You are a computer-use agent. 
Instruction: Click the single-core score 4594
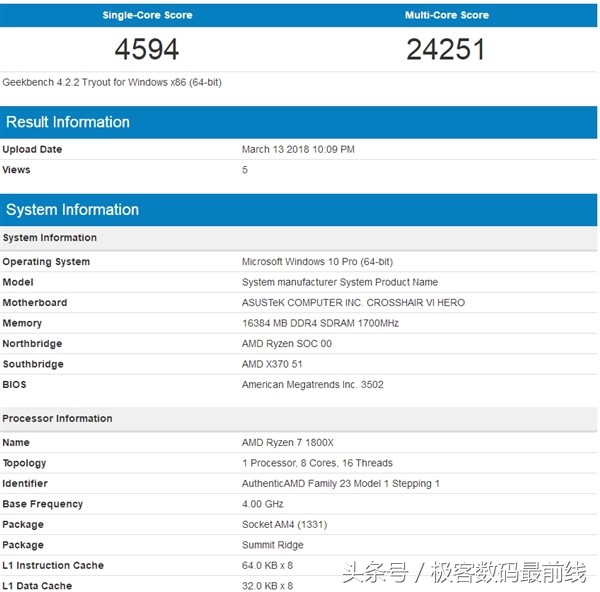click(147, 49)
